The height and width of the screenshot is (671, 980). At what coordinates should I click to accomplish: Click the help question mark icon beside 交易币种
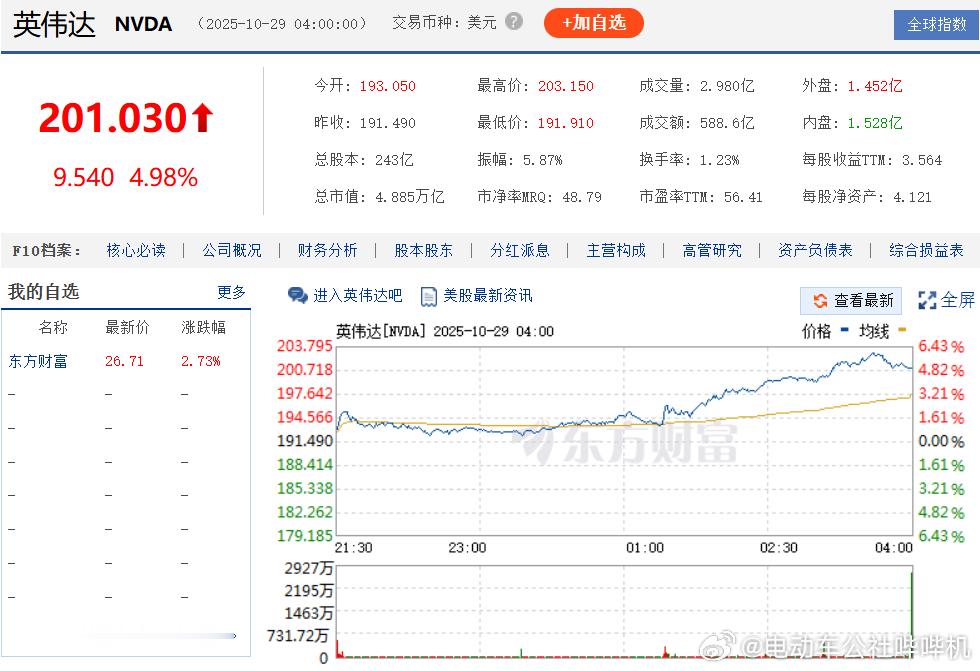tap(514, 22)
